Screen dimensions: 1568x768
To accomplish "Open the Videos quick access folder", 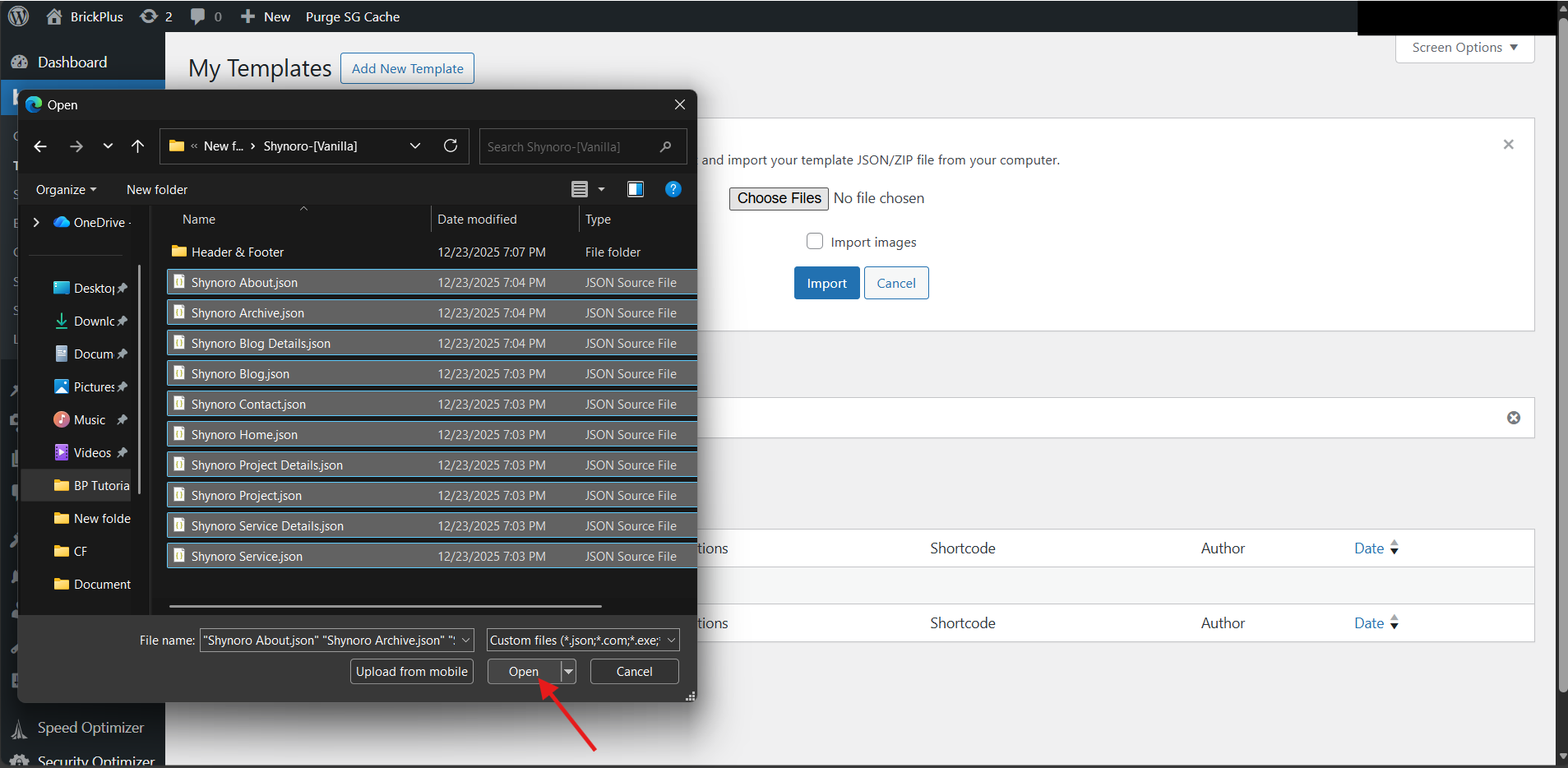I will (90, 452).
